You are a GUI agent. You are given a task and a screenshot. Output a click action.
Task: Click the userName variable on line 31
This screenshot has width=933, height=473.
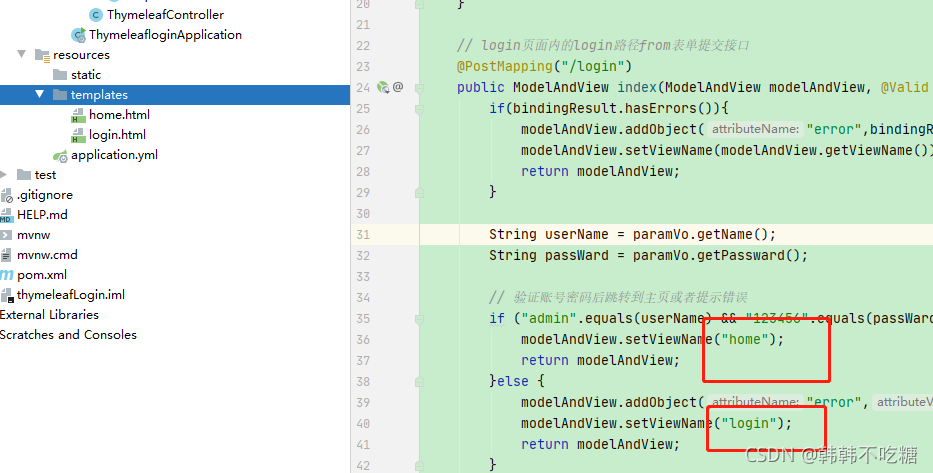577,234
